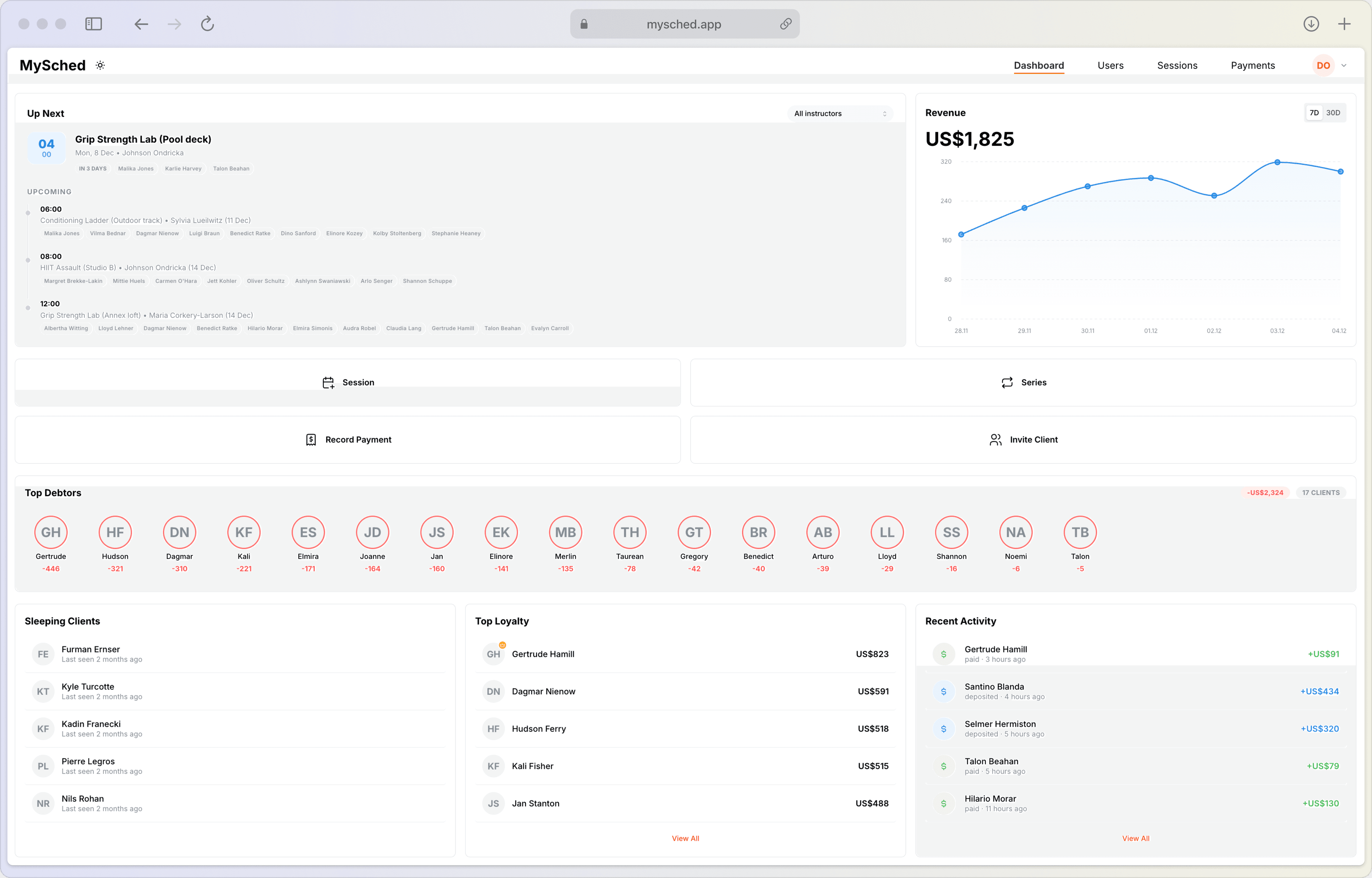Click the receipt icon beside Record Payment

[x=310, y=440]
